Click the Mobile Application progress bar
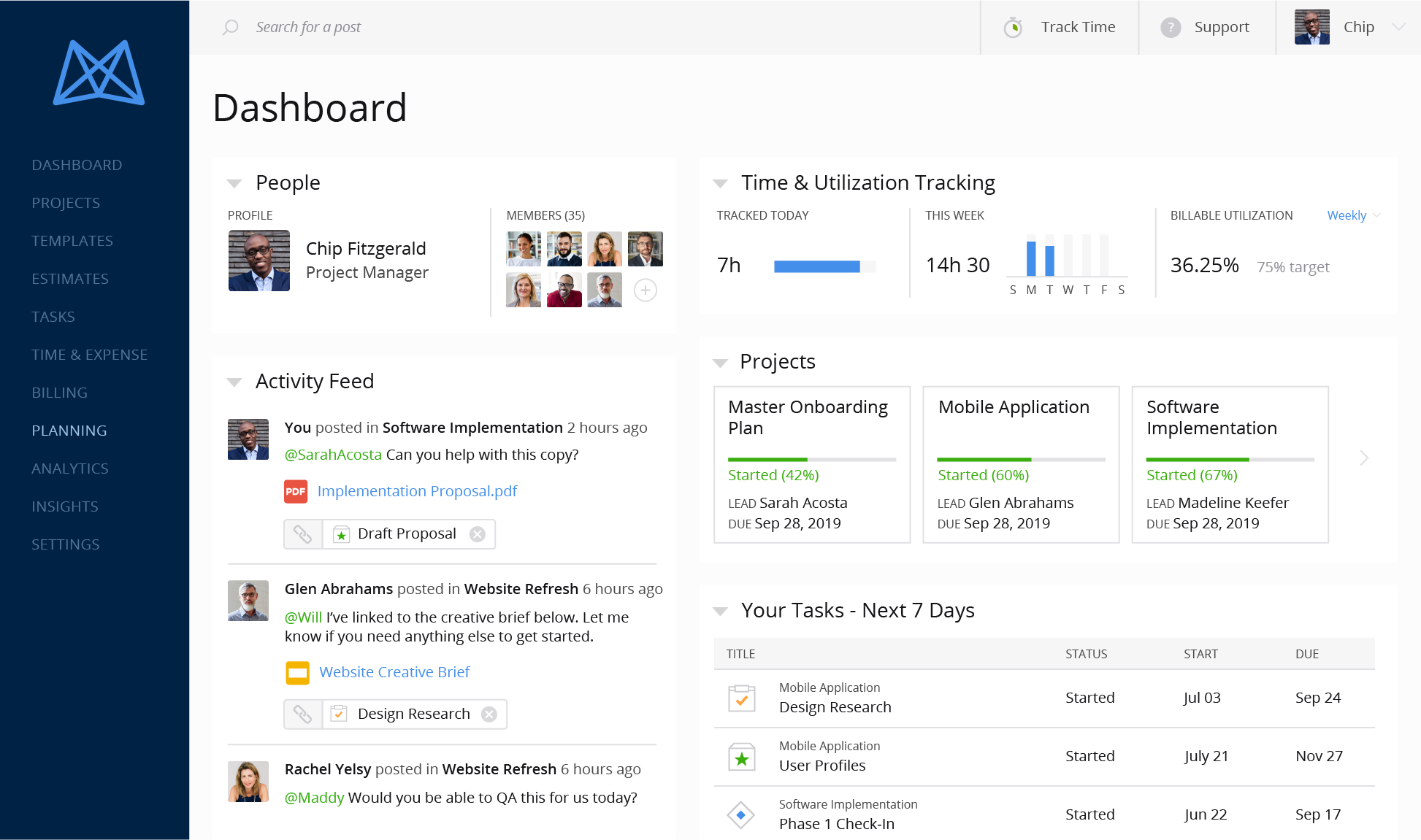Viewport: 1421px width, 840px height. 1020,459
